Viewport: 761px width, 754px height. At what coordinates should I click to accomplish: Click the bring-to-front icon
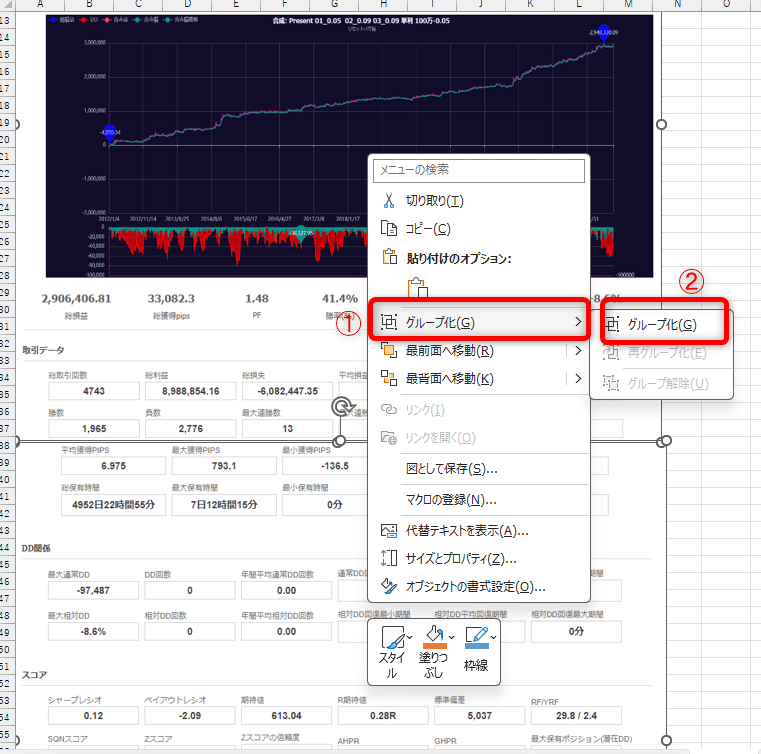pyautogui.click(x=389, y=350)
